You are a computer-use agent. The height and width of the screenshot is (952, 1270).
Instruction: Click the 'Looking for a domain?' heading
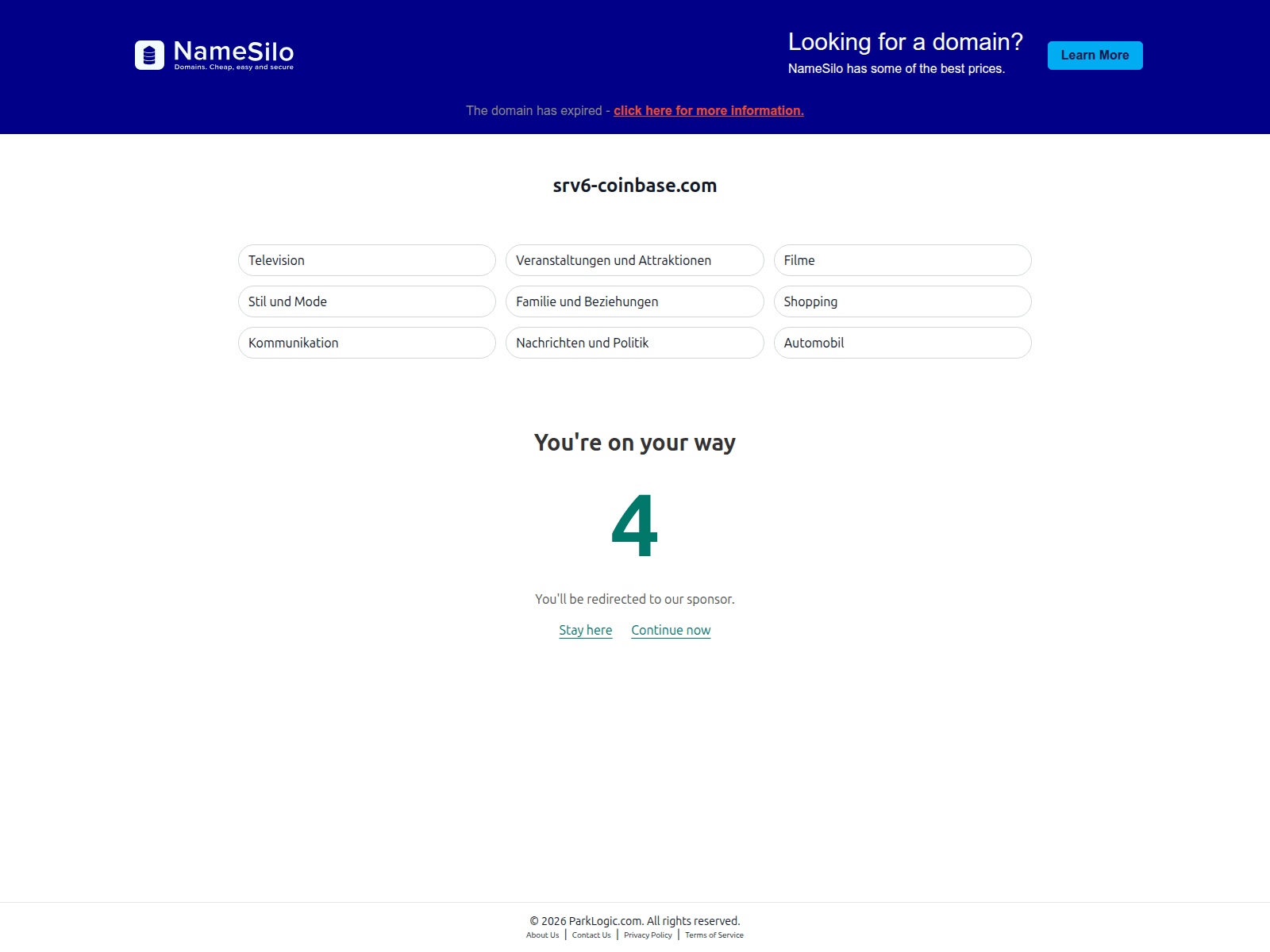[905, 42]
